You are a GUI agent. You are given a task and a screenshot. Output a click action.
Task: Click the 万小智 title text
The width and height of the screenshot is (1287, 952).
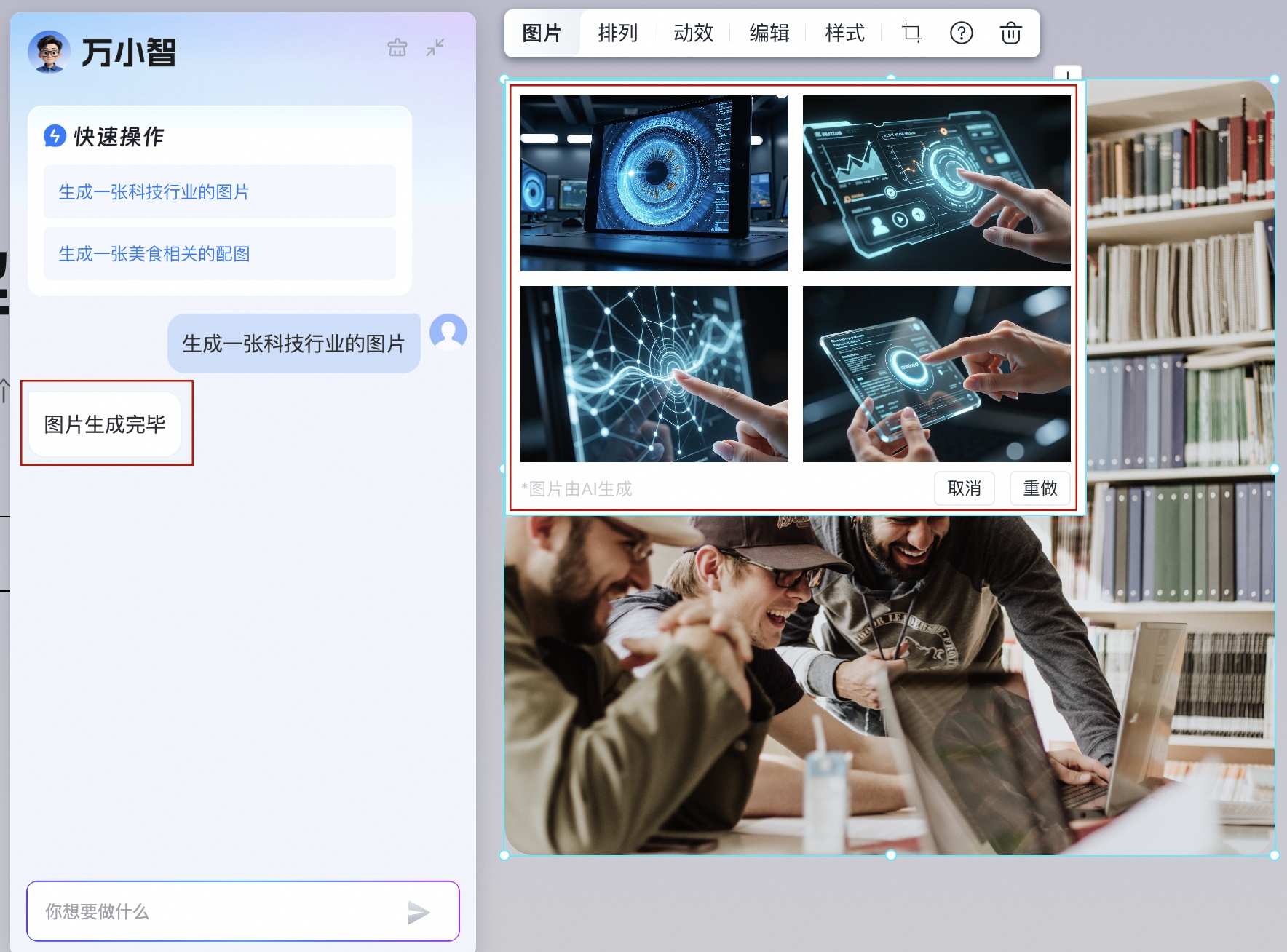[129, 52]
